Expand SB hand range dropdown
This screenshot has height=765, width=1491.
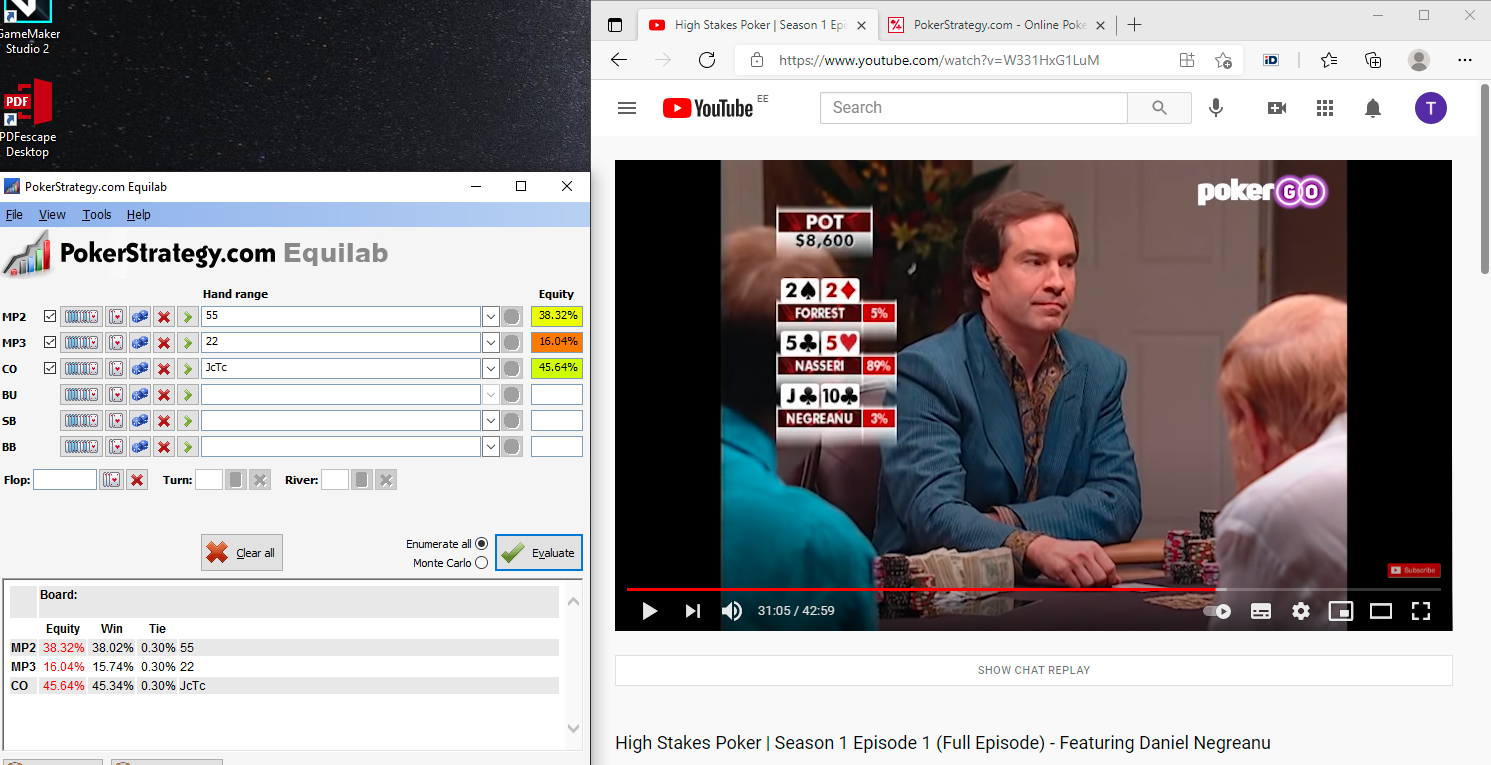pos(490,420)
